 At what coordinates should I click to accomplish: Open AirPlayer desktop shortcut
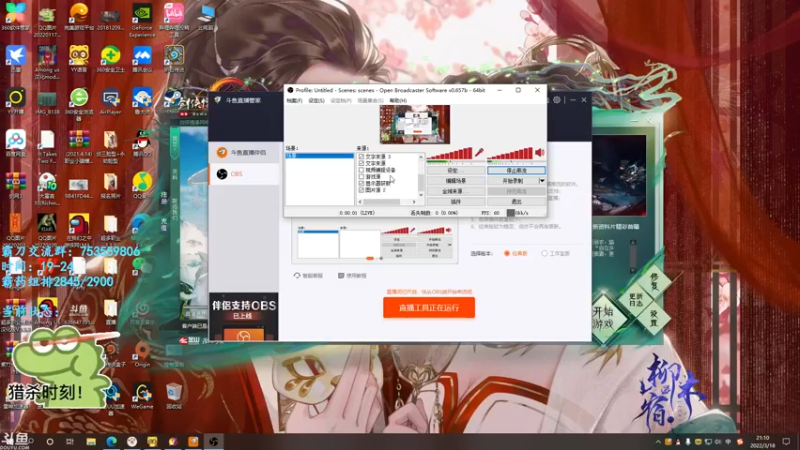pyautogui.click(x=110, y=101)
